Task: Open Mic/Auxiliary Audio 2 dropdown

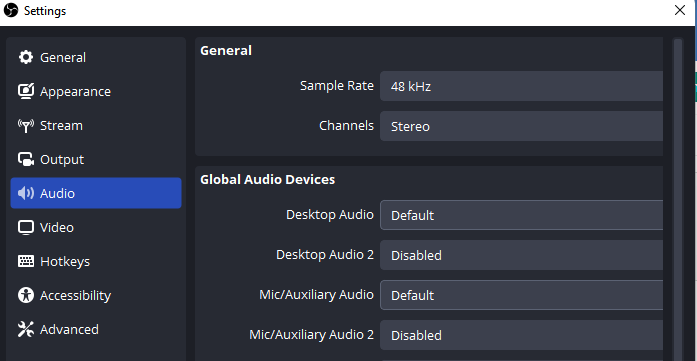Action: [521, 335]
